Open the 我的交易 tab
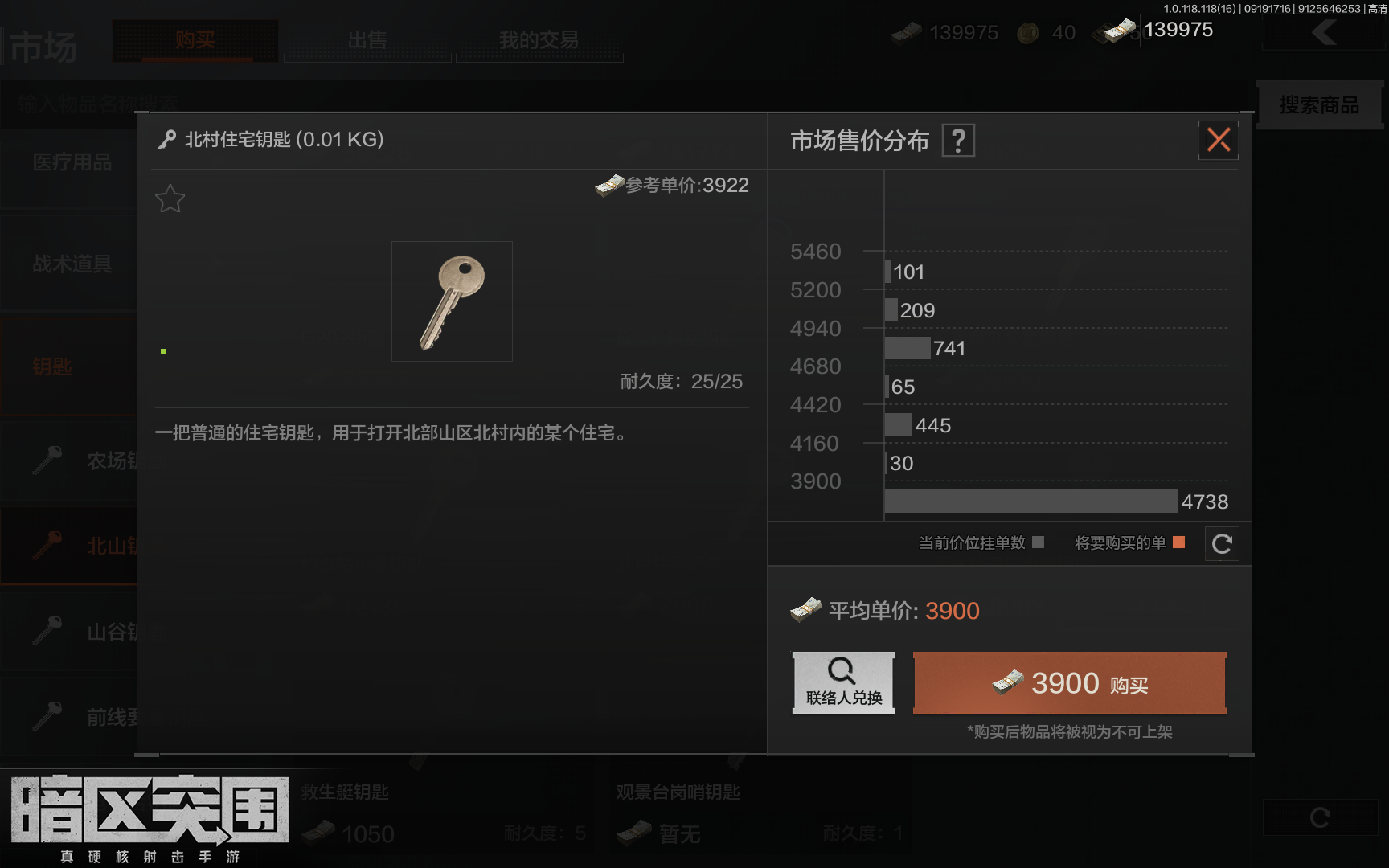Image resolution: width=1389 pixels, height=868 pixels. pos(539,40)
